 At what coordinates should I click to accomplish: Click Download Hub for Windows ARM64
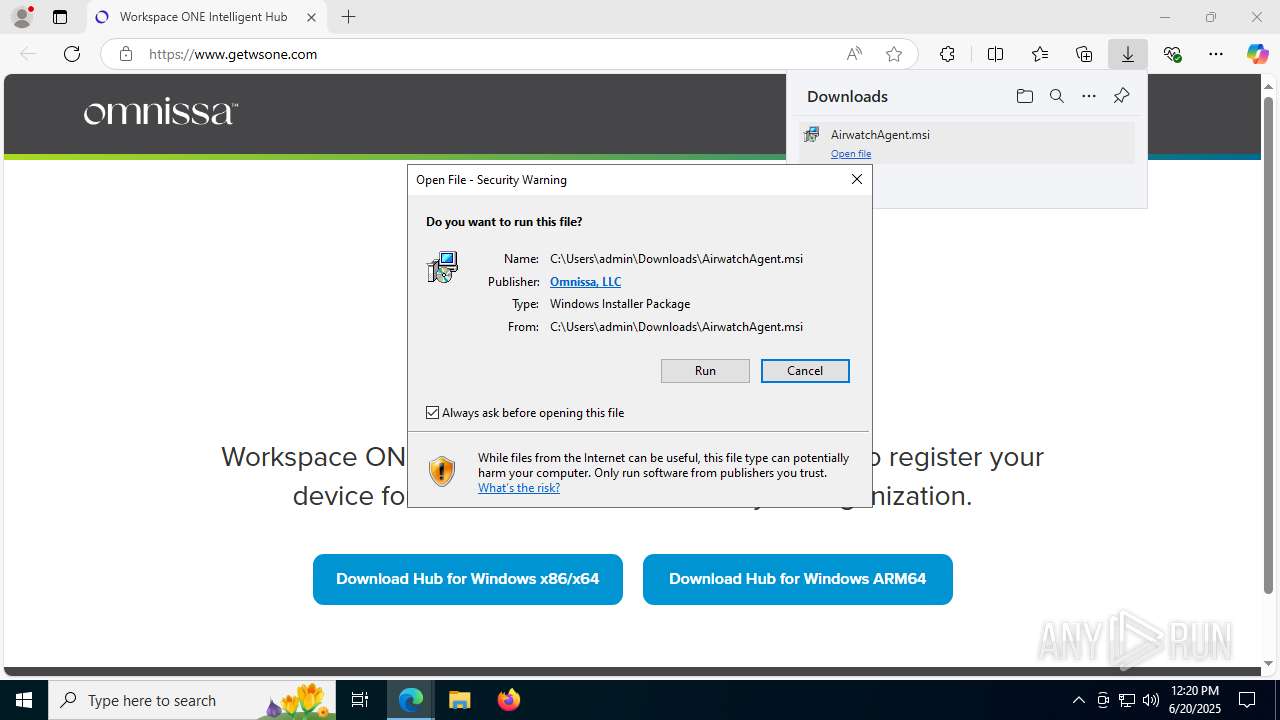point(798,579)
